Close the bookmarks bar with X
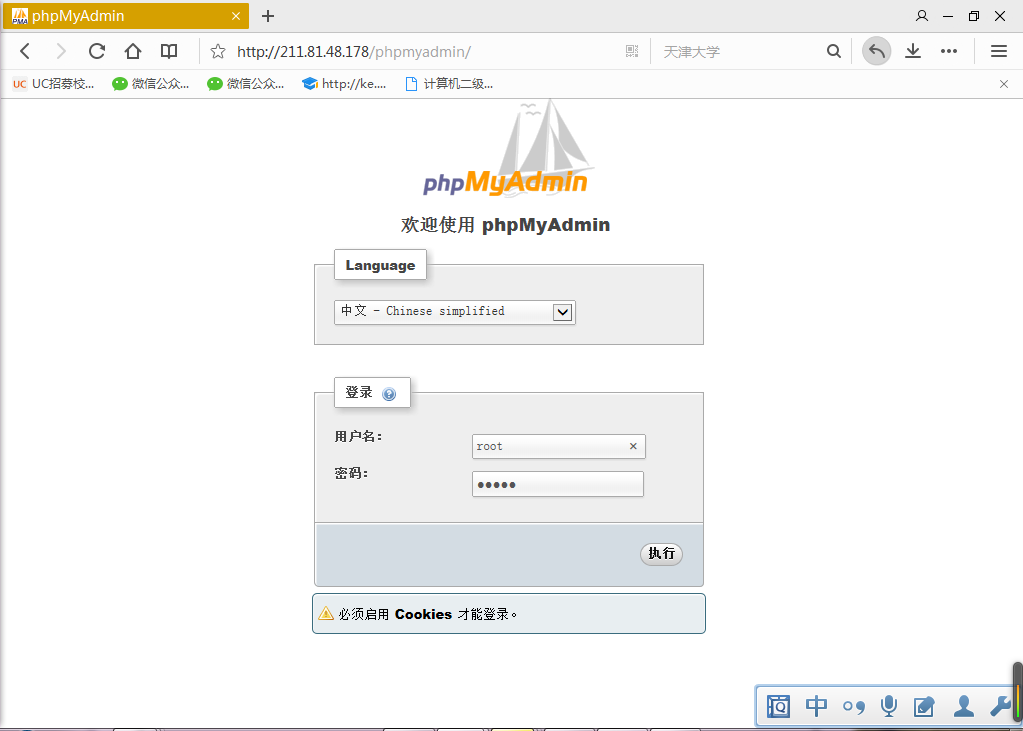 click(x=1004, y=84)
